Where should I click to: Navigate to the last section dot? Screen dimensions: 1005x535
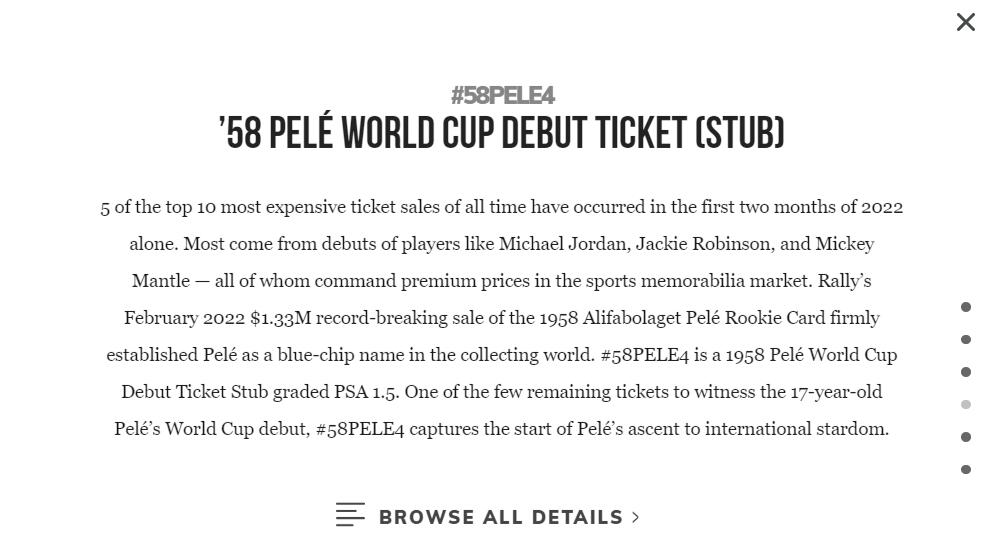pos(966,469)
